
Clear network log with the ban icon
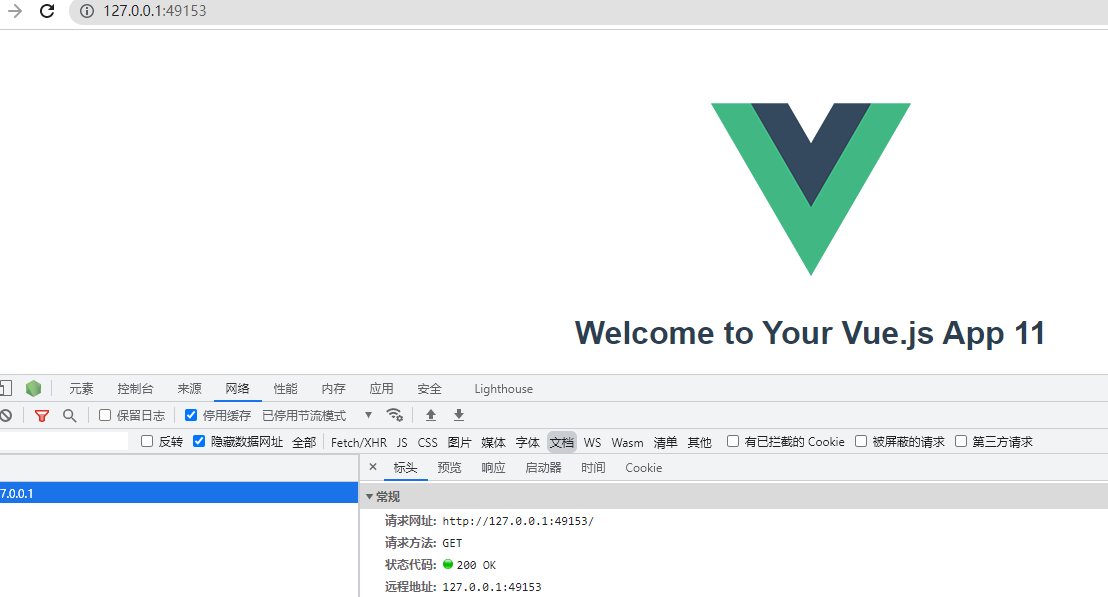(x=6, y=415)
